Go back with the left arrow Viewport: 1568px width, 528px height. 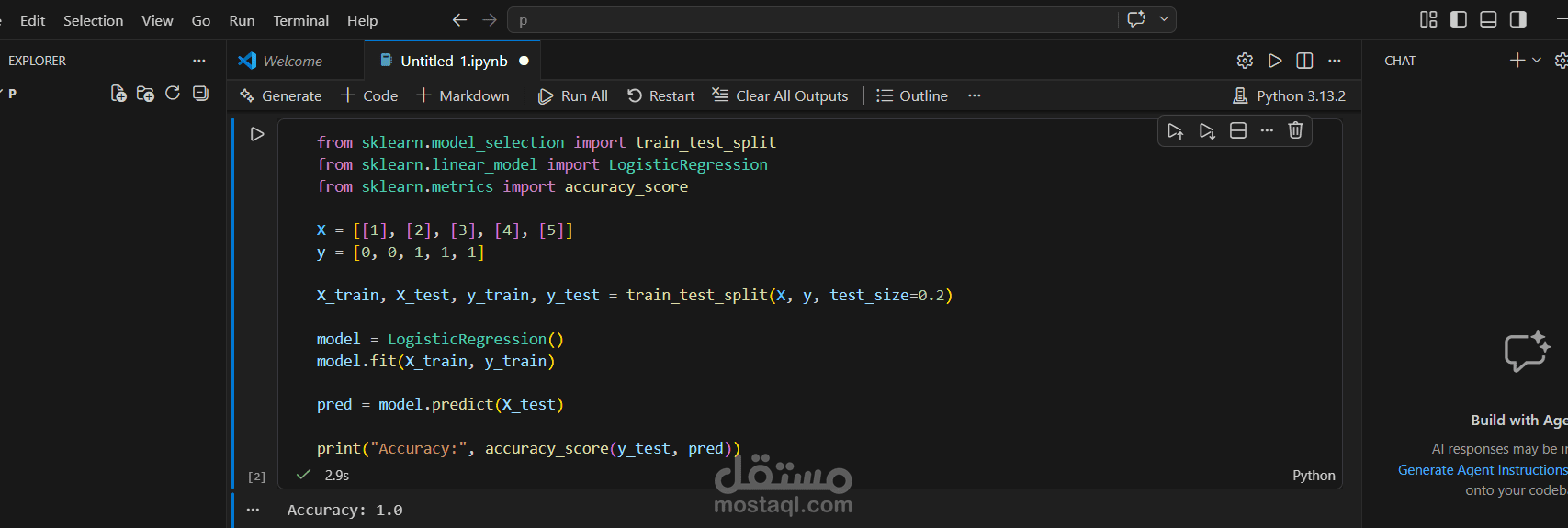459,19
